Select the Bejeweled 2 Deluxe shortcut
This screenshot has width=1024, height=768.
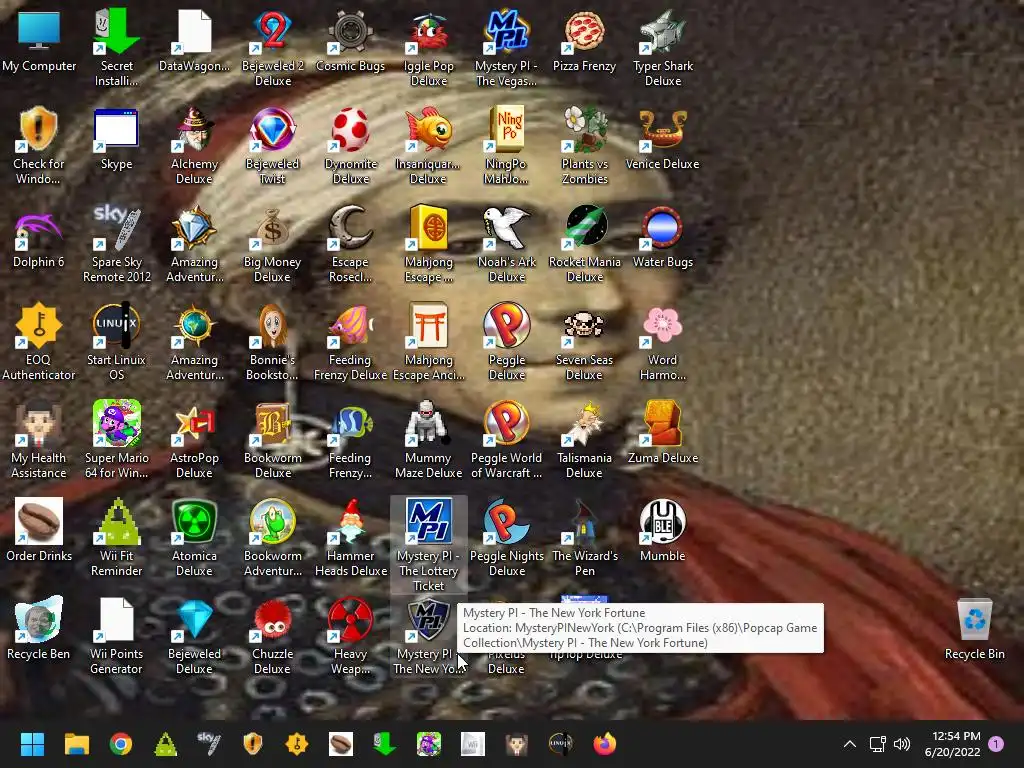point(272,47)
